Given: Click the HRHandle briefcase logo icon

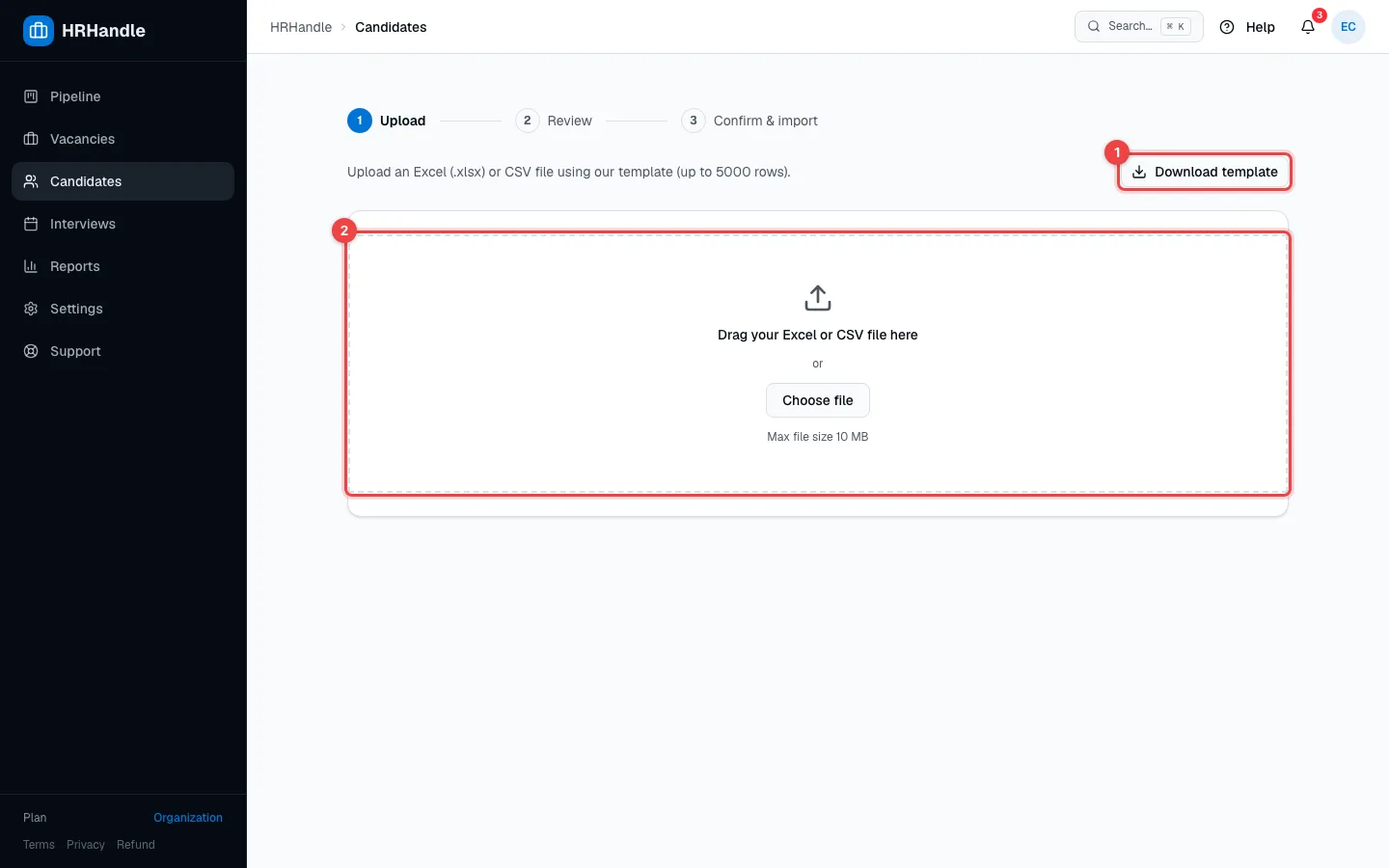Looking at the screenshot, I should click(x=39, y=31).
